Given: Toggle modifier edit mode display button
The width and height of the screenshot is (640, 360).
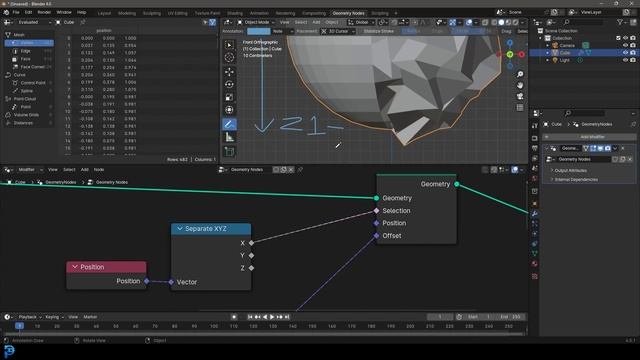Looking at the screenshot, I should point(593,148).
